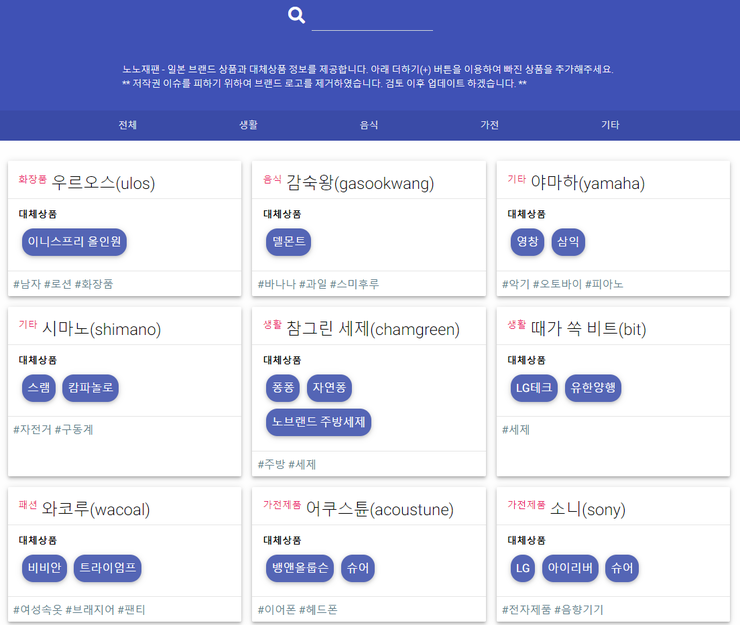Click the 캄파놀로 chip
Screen dimensions: 740x625
[x=90, y=388]
